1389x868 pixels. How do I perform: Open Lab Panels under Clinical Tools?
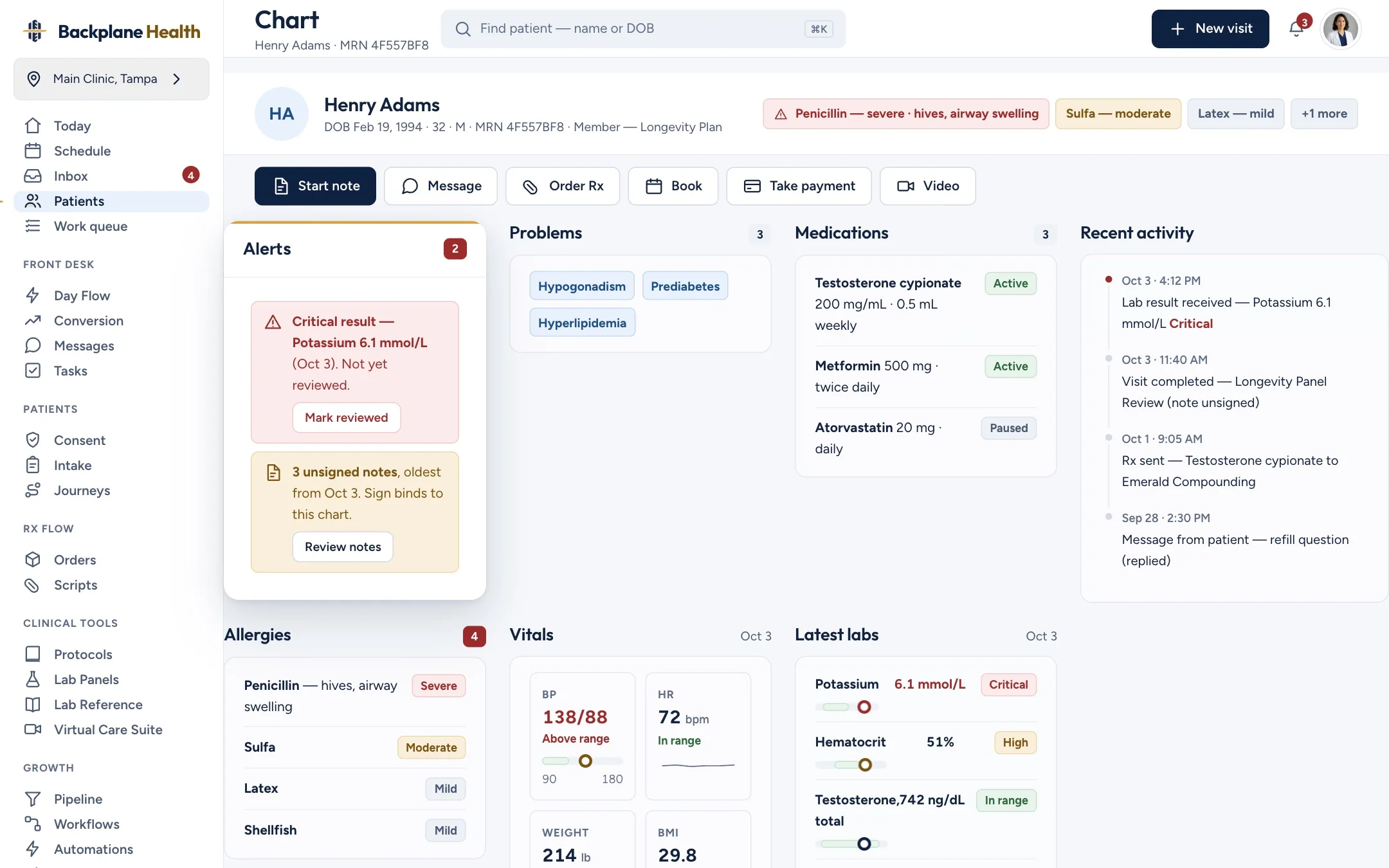pyautogui.click(x=111, y=679)
